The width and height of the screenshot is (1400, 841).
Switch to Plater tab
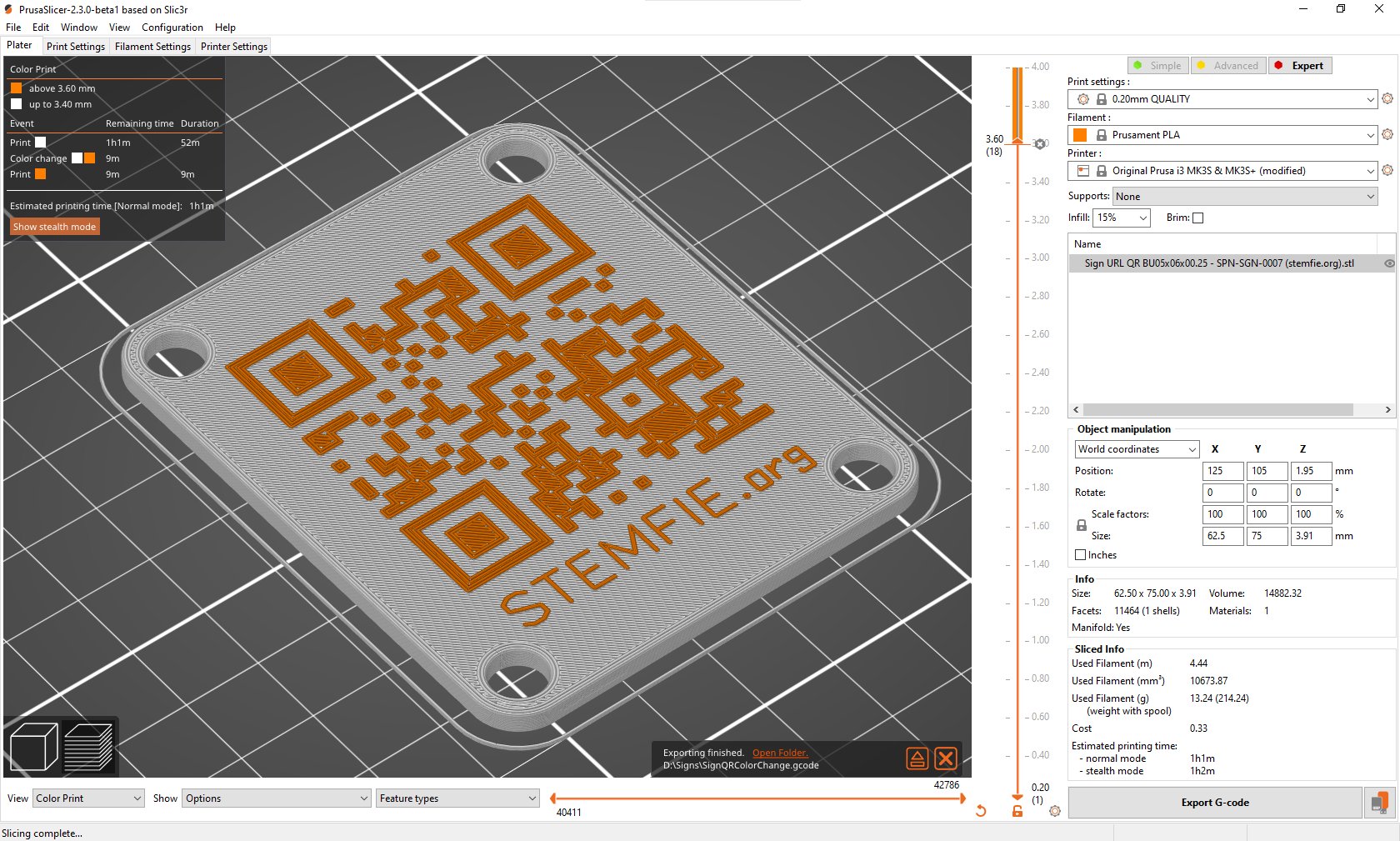point(20,46)
